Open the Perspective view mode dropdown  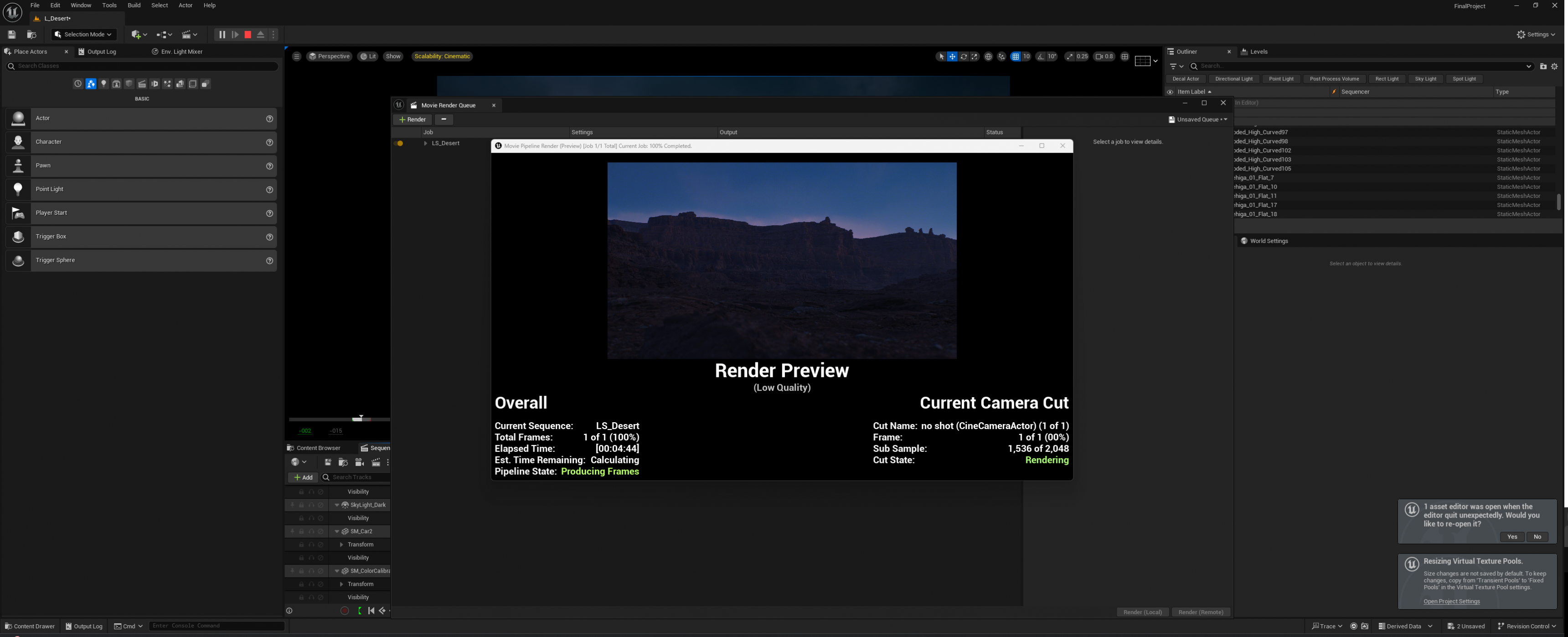tap(329, 57)
